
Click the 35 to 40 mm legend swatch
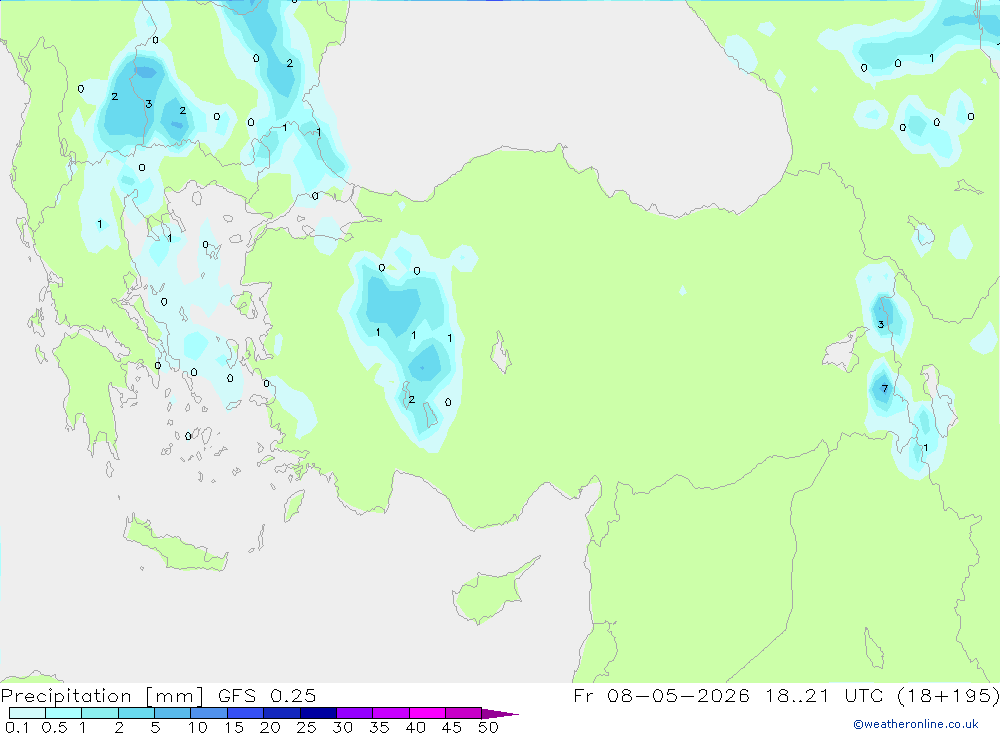390,713
